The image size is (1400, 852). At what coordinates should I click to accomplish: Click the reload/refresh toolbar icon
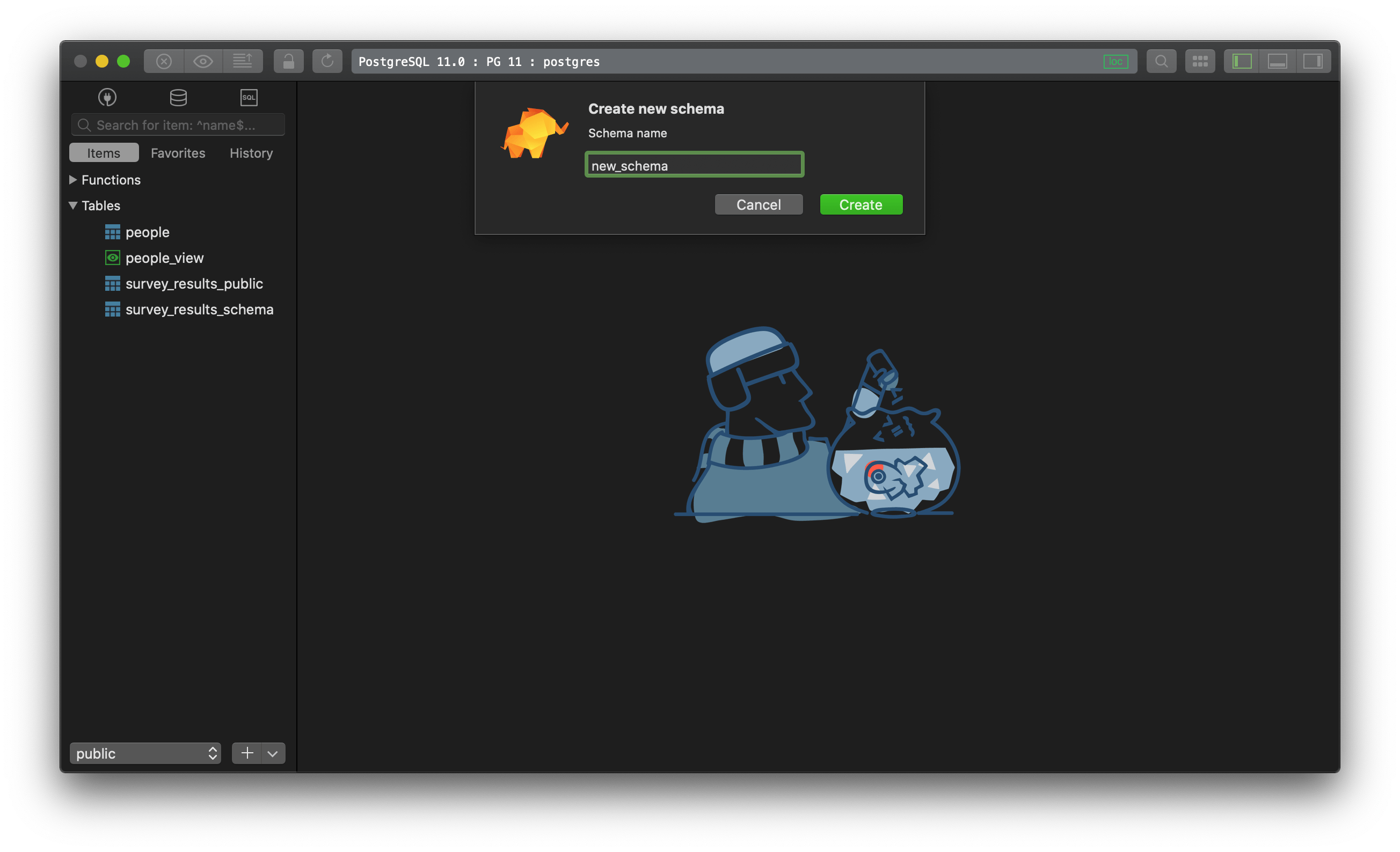327,61
